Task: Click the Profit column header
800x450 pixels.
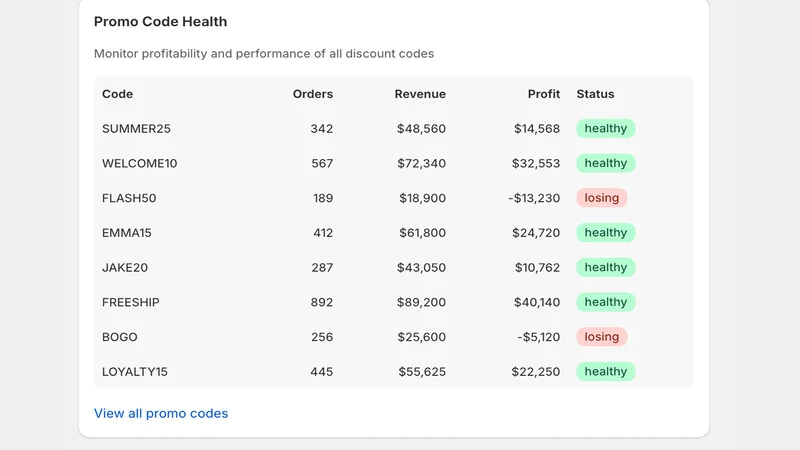Action: pos(544,94)
